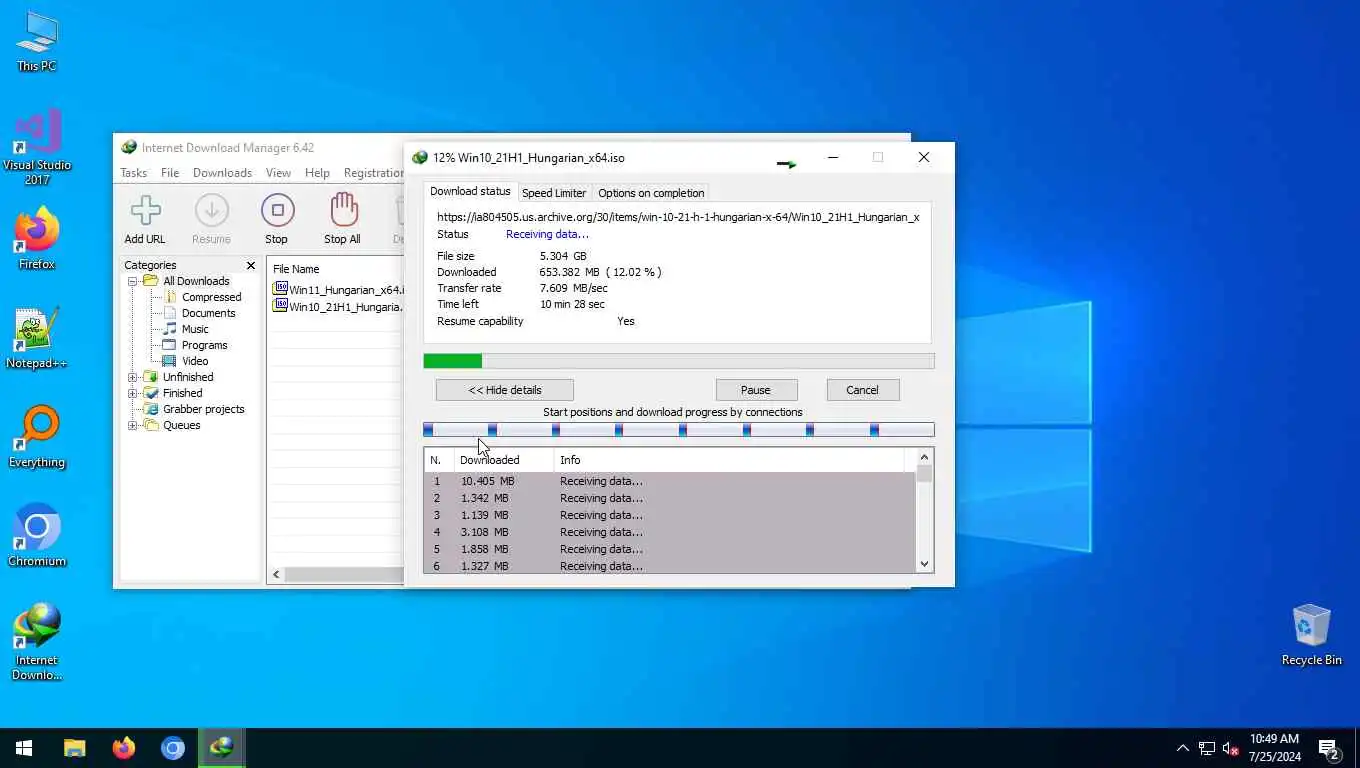Open Firefox from the taskbar
1360x768 pixels.
124,748
